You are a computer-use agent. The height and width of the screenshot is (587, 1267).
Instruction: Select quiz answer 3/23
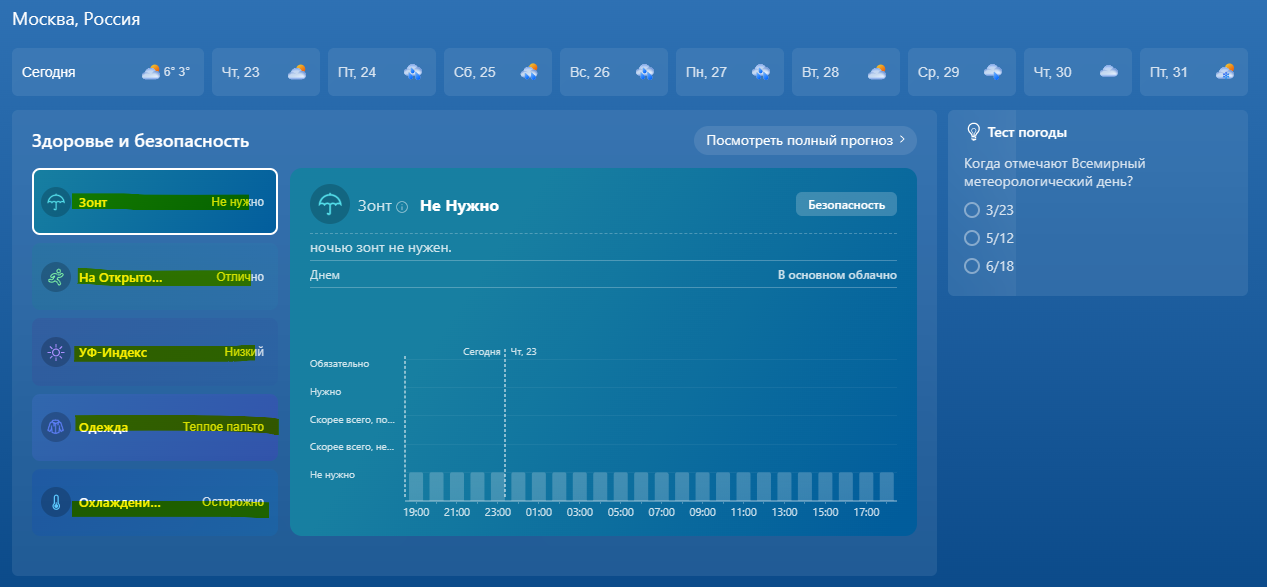point(971,210)
